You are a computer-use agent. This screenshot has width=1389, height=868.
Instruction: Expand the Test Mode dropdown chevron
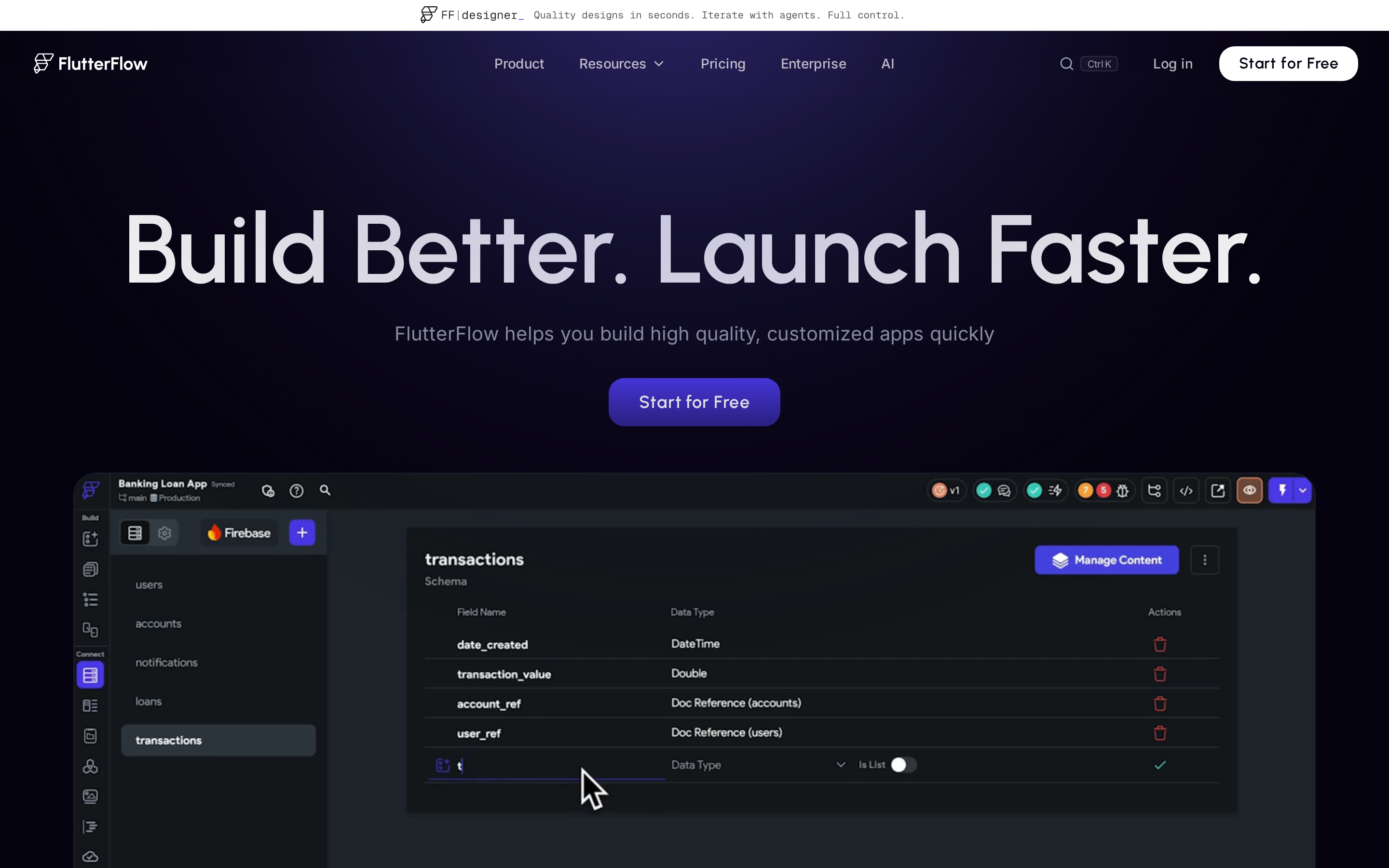pyautogui.click(x=1303, y=490)
